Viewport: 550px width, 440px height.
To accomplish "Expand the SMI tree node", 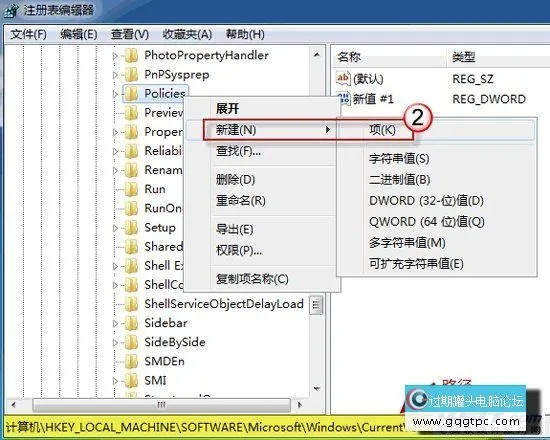I will (115, 380).
